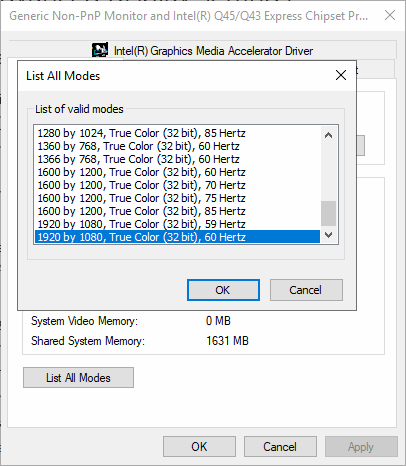Close the List All Modes dialog

coord(341,75)
